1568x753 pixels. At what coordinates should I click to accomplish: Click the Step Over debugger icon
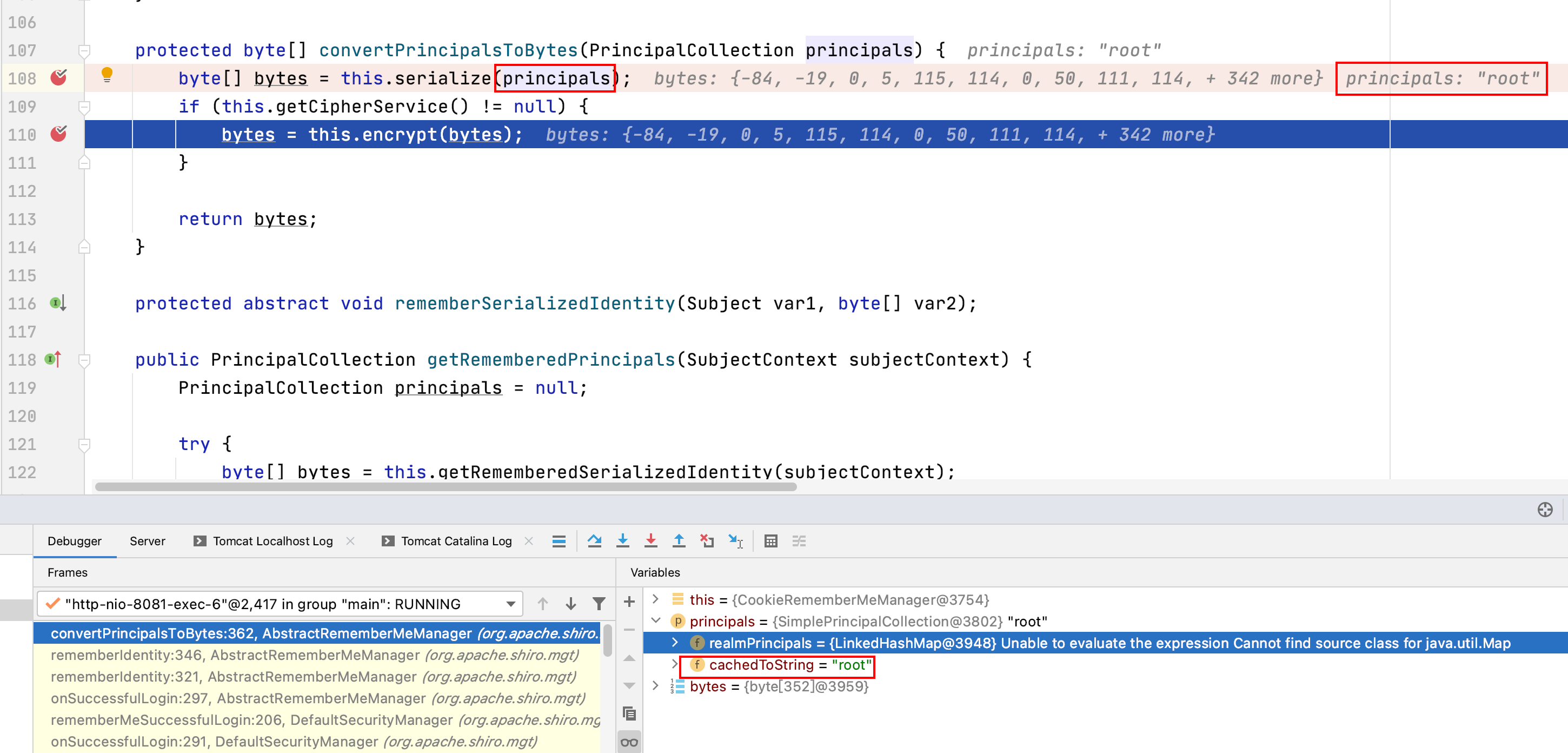(x=594, y=540)
